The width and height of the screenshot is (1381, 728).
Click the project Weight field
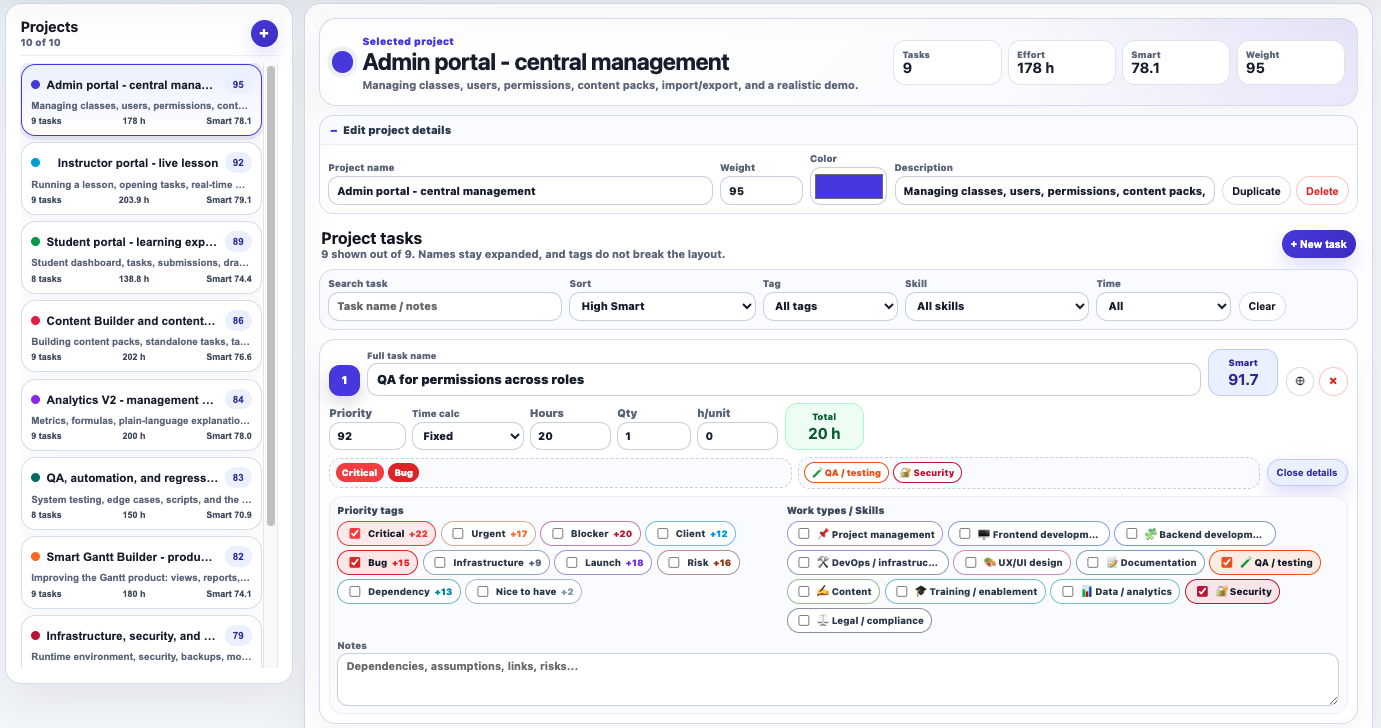click(761, 191)
